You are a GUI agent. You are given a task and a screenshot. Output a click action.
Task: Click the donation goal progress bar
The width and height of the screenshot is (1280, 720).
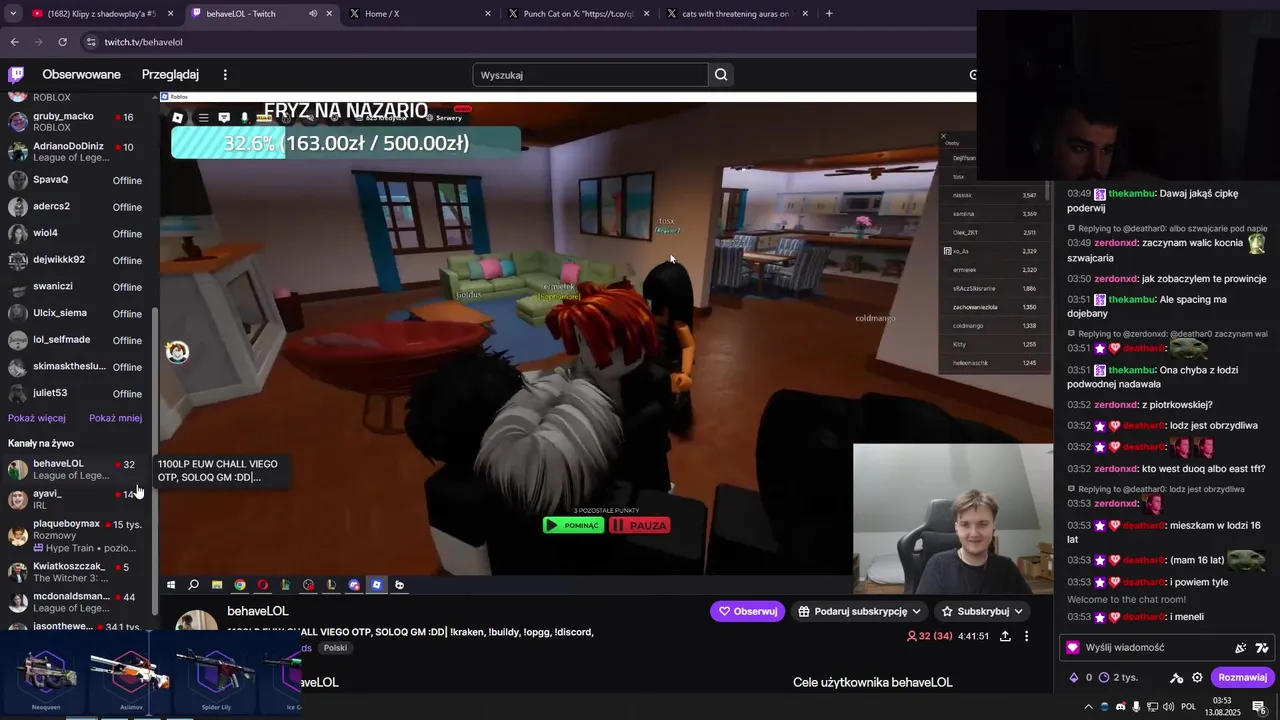(346, 143)
